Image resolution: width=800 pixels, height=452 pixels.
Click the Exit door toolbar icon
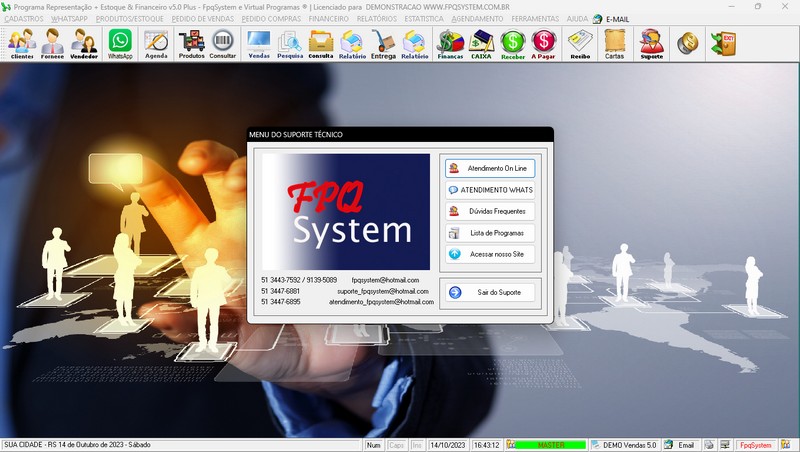click(x=723, y=44)
